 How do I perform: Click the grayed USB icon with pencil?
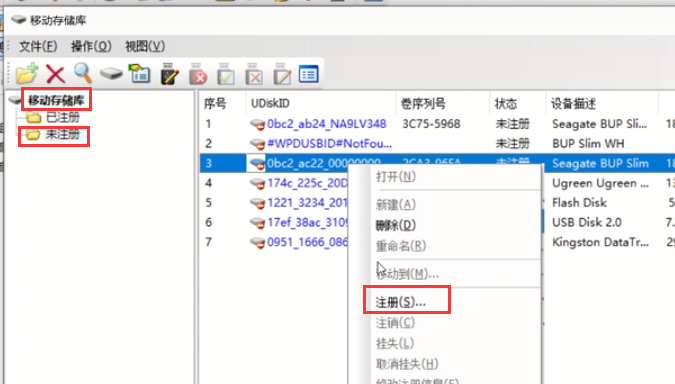click(x=282, y=74)
